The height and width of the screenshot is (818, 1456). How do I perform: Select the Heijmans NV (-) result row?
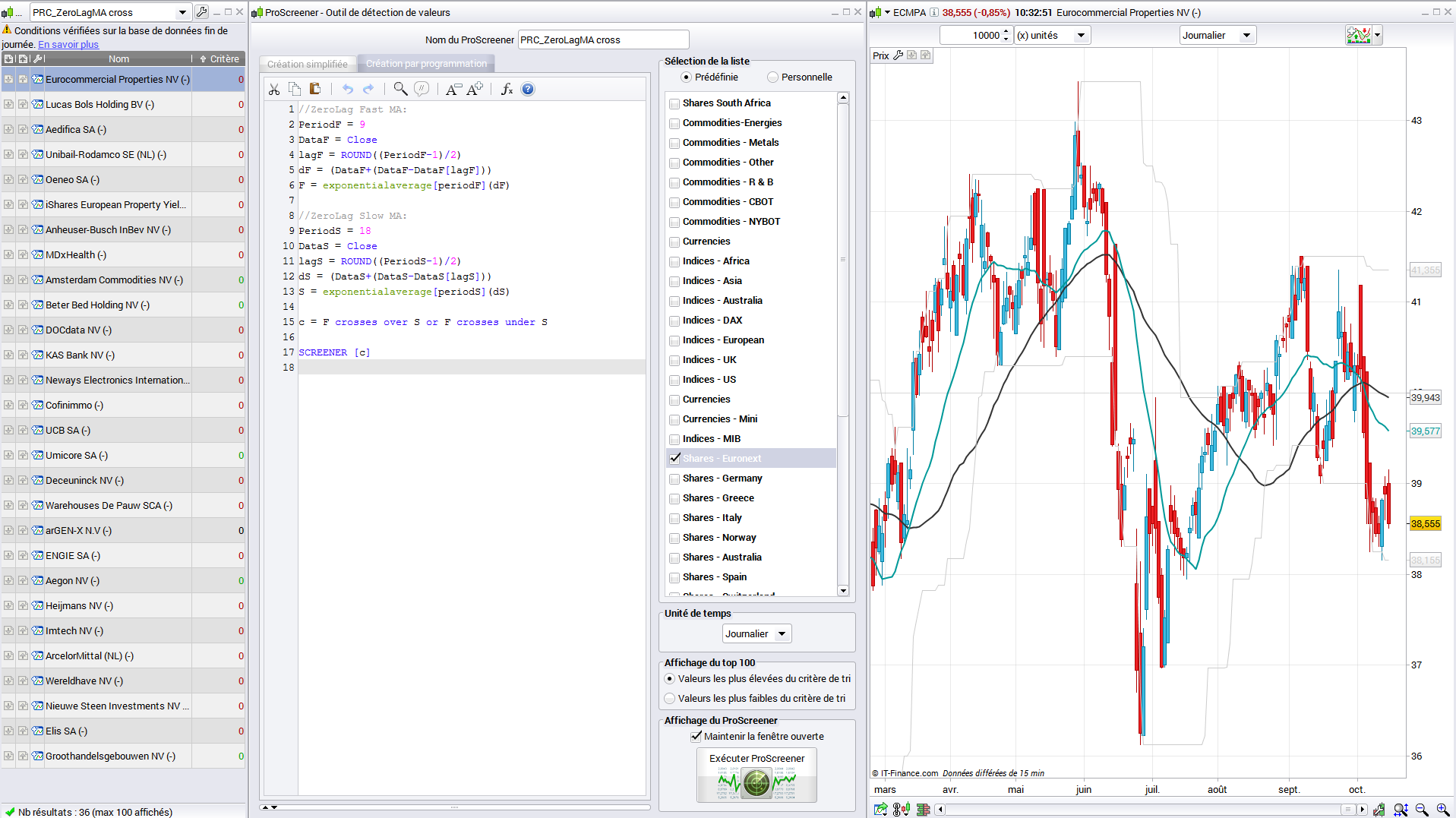[x=123, y=606]
